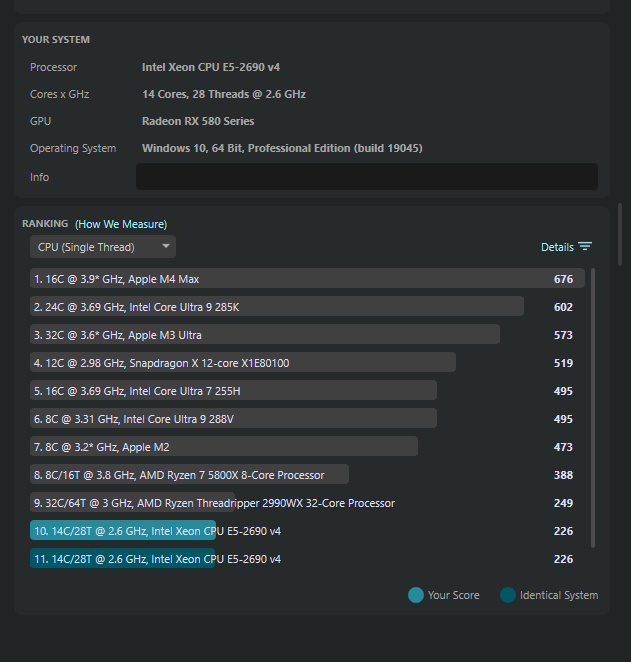The height and width of the screenshot is (662, 631).
Task: Select the Threadripper 2990WX ranking row
Action: click(307, 503)
